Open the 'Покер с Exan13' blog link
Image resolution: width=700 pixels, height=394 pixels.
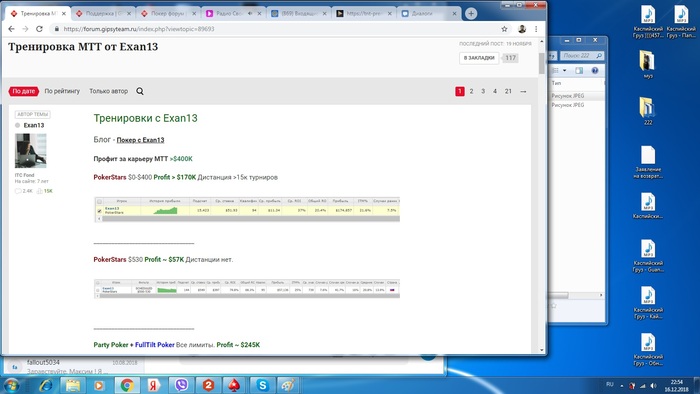[140, 140]
